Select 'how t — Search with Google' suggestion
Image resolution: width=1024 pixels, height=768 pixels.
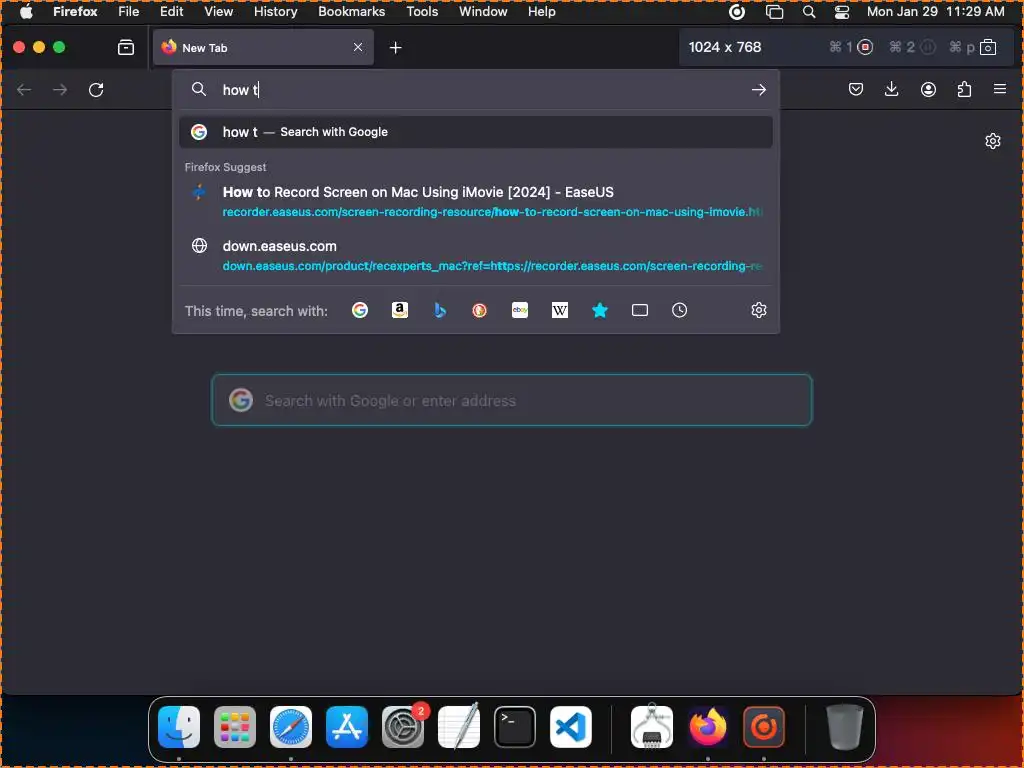click(x=476, y=132)
